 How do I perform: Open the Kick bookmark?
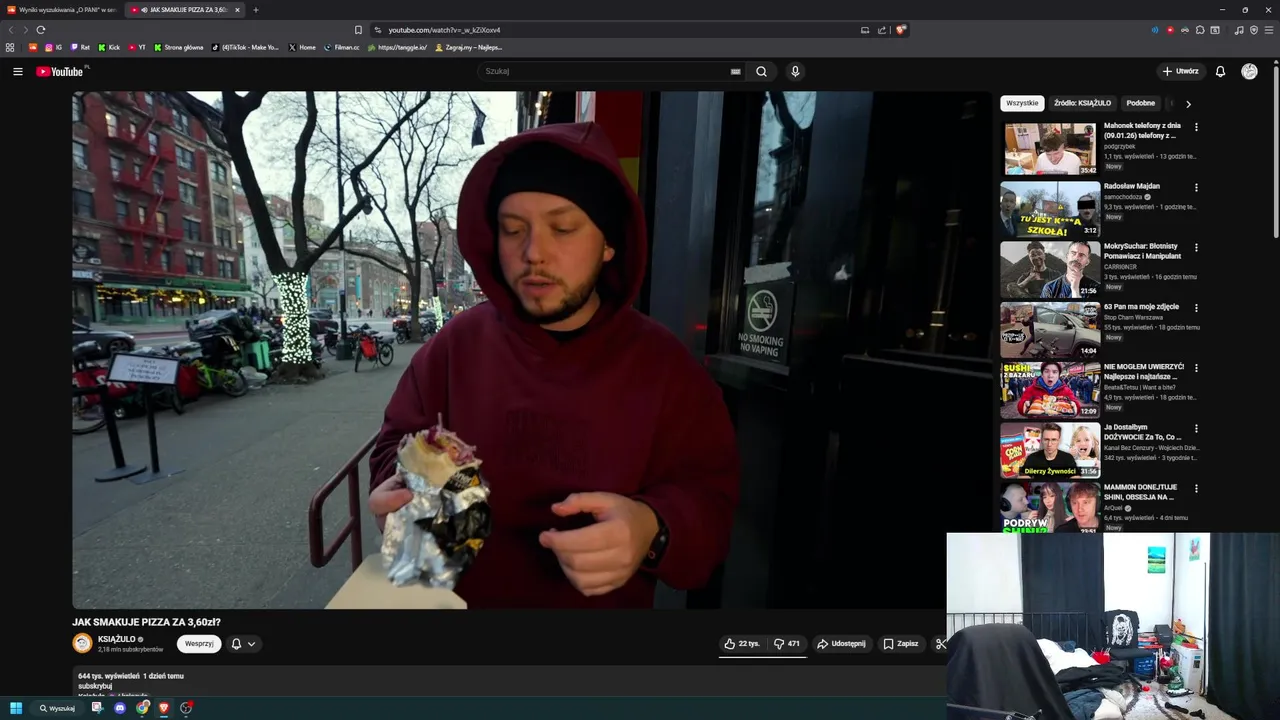tap(109, 47)
